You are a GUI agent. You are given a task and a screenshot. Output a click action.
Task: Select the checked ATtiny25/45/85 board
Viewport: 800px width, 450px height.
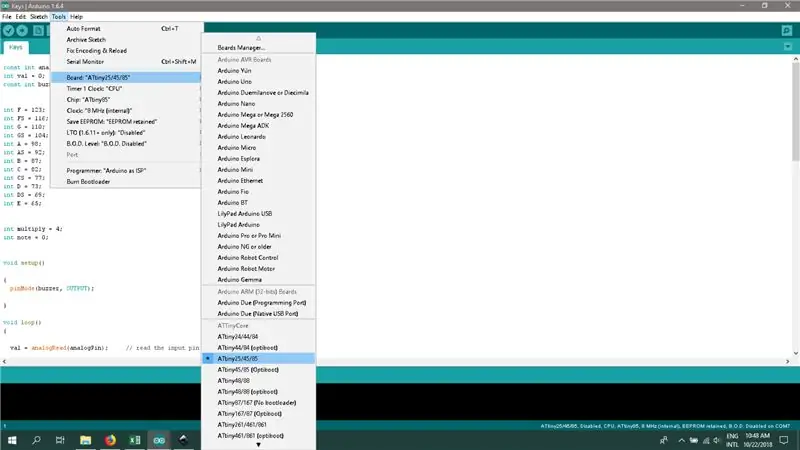(x=259, y=359)
